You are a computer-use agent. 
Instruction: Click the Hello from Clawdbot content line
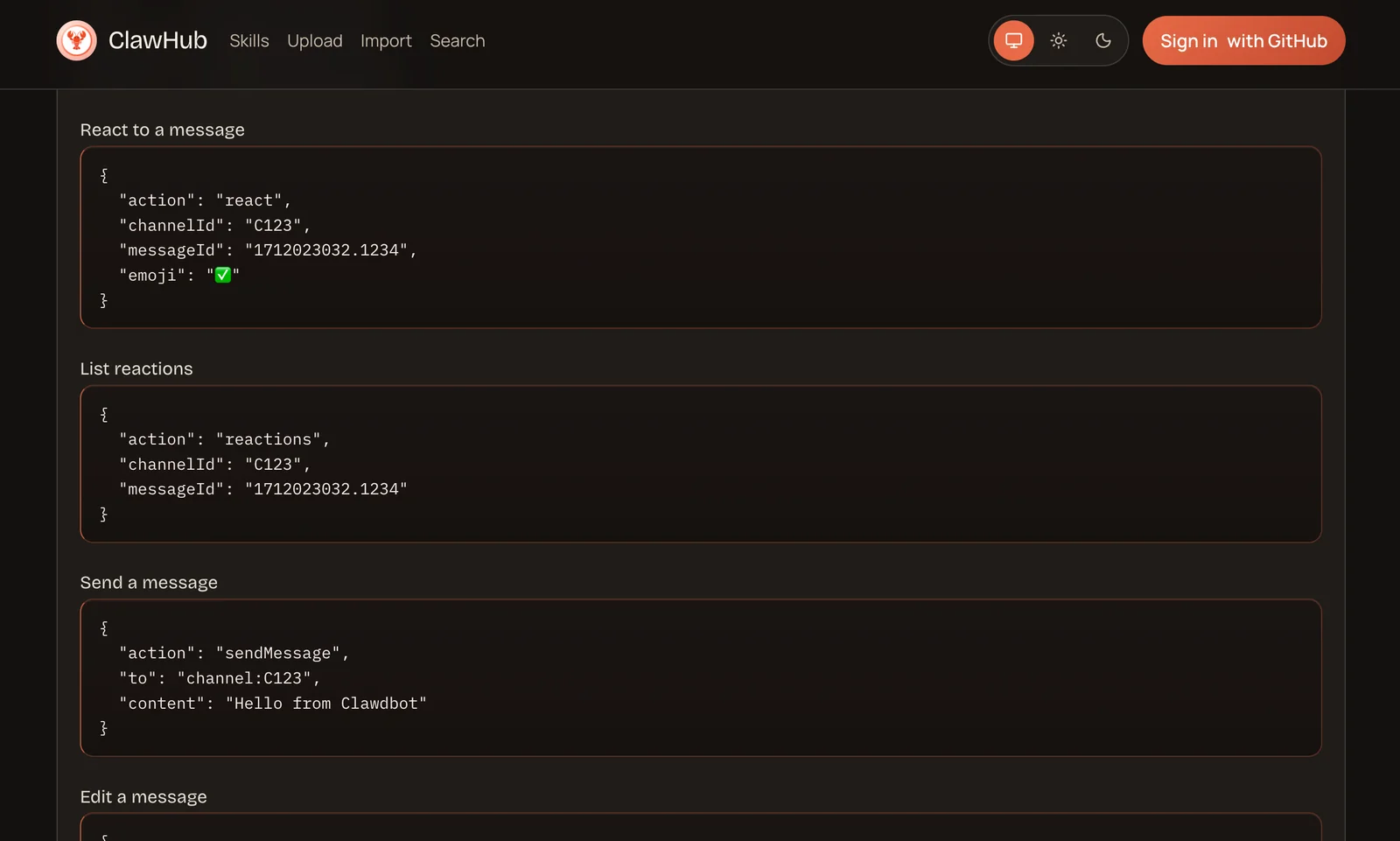click(273, 704)
